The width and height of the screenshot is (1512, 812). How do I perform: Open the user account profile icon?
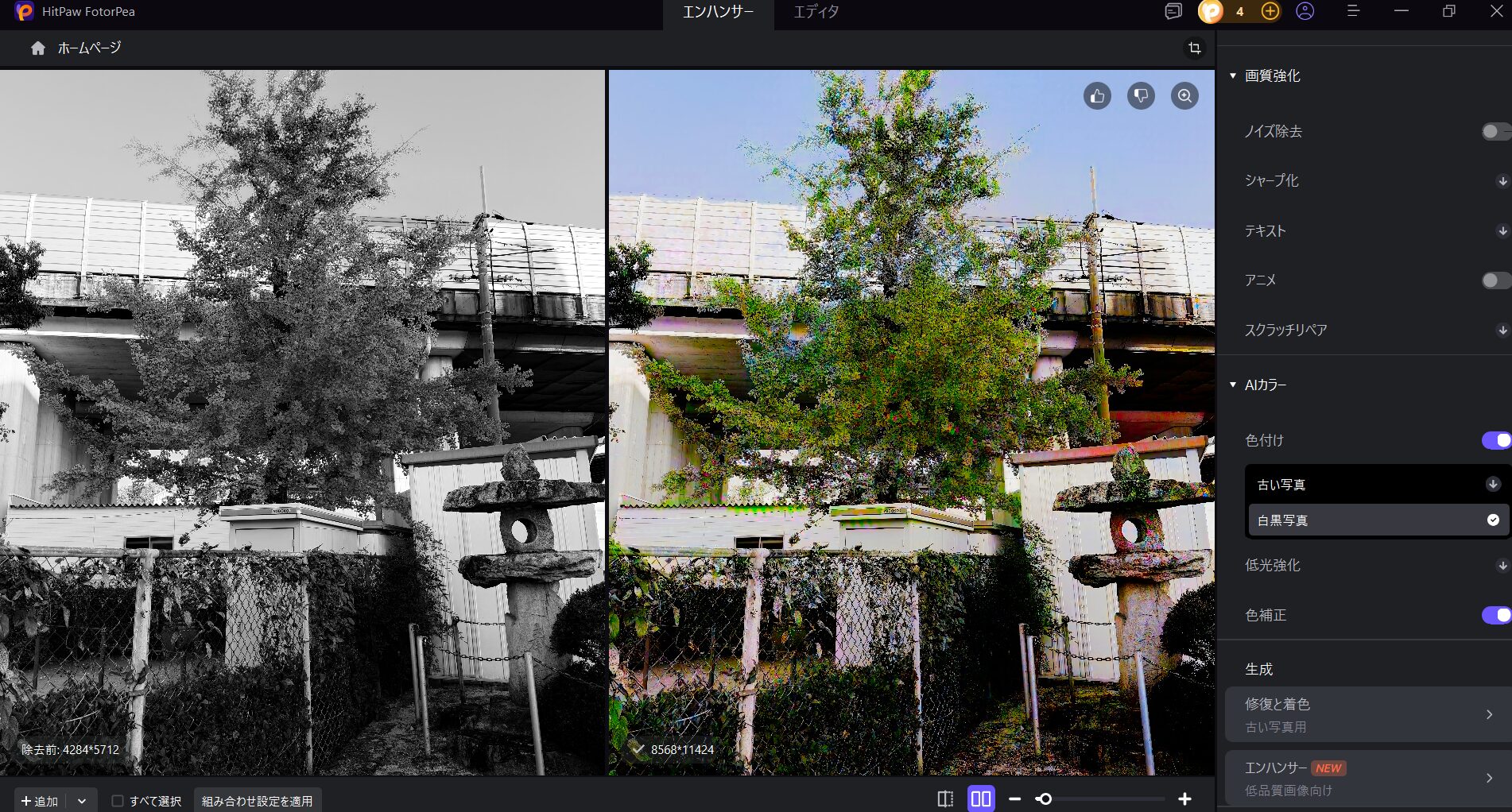tap(1305, 11)
